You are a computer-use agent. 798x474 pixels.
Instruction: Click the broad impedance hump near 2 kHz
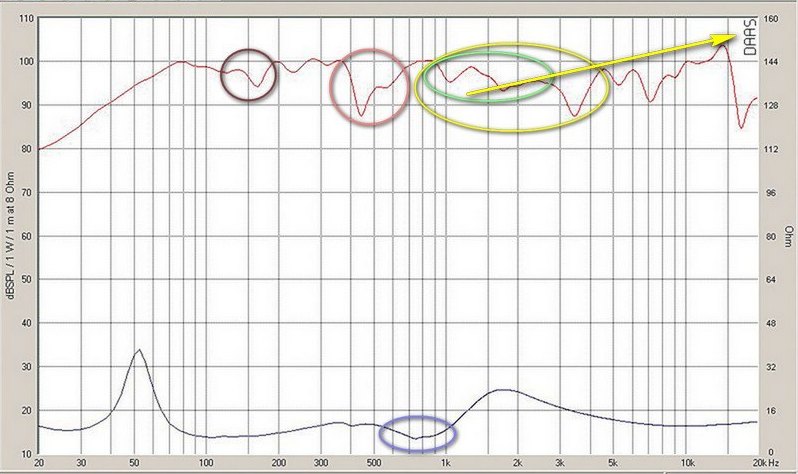(x=505, y=391)
